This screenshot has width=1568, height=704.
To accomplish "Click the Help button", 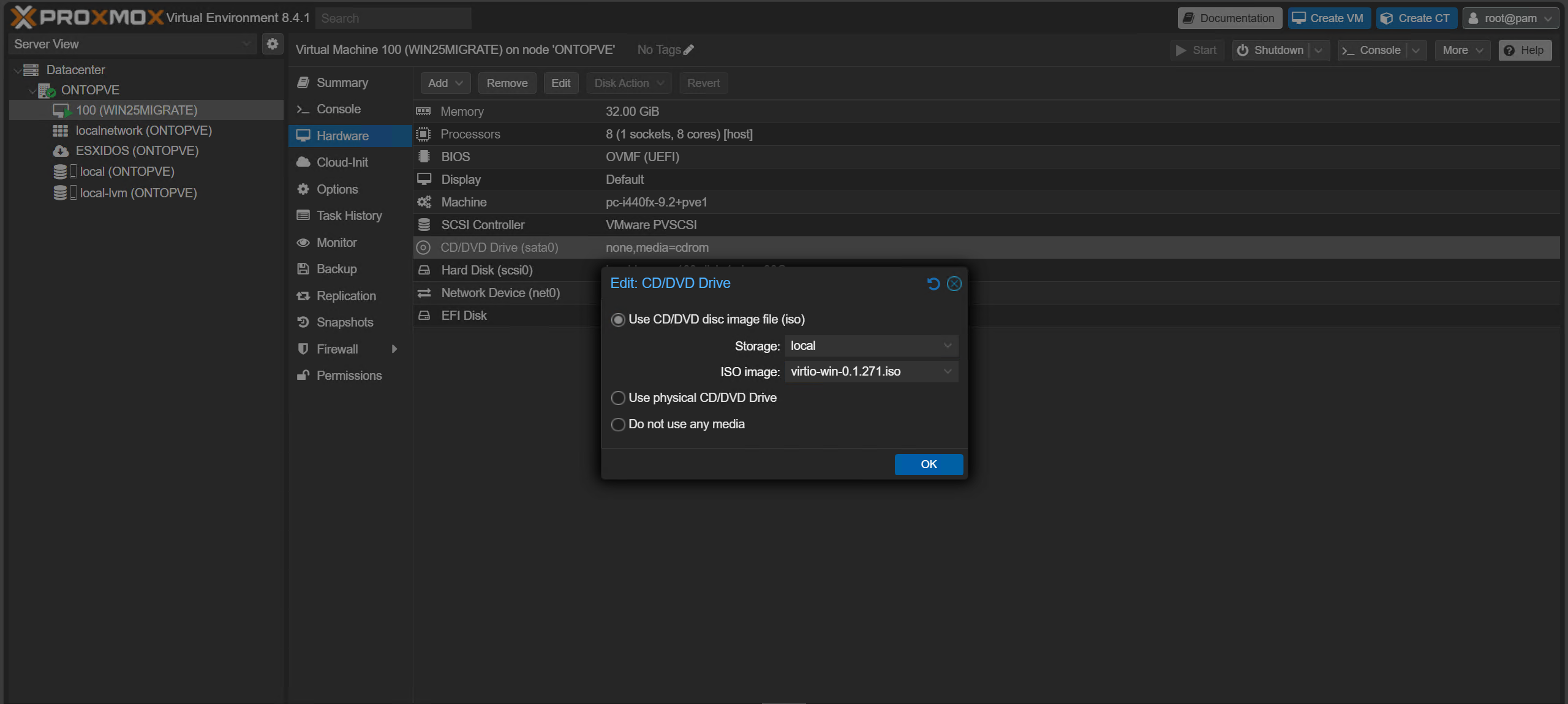I will (x=1525, y=50).
